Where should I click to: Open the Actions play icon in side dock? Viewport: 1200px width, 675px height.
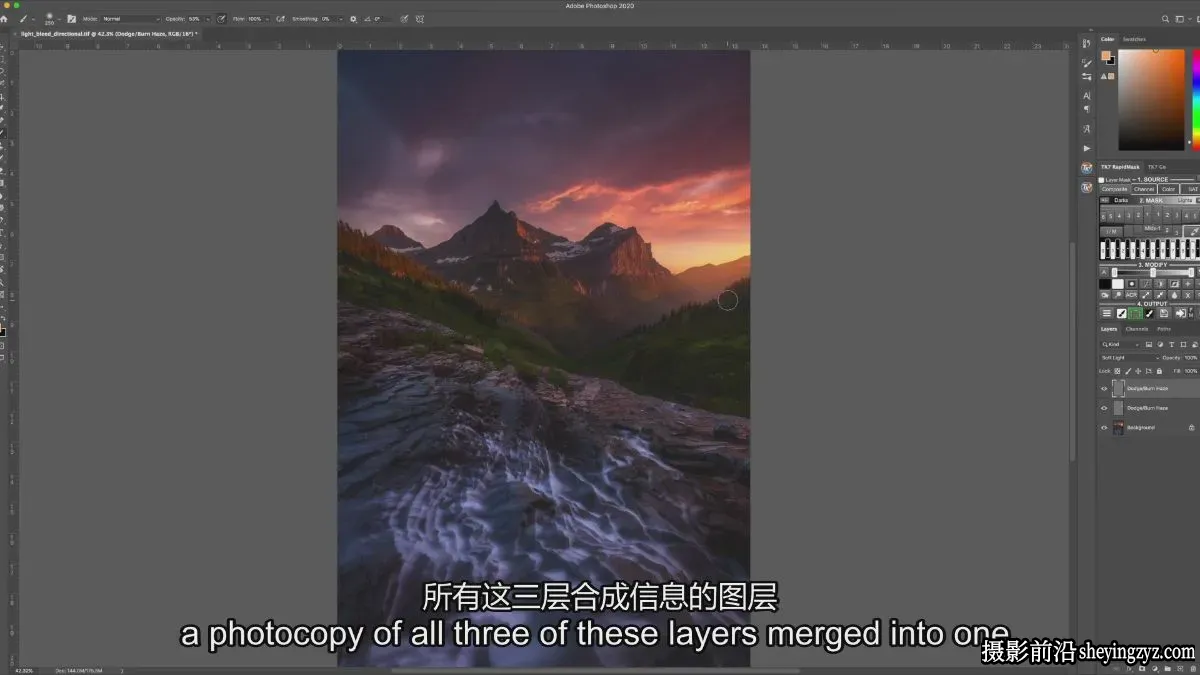point(1087,148)
